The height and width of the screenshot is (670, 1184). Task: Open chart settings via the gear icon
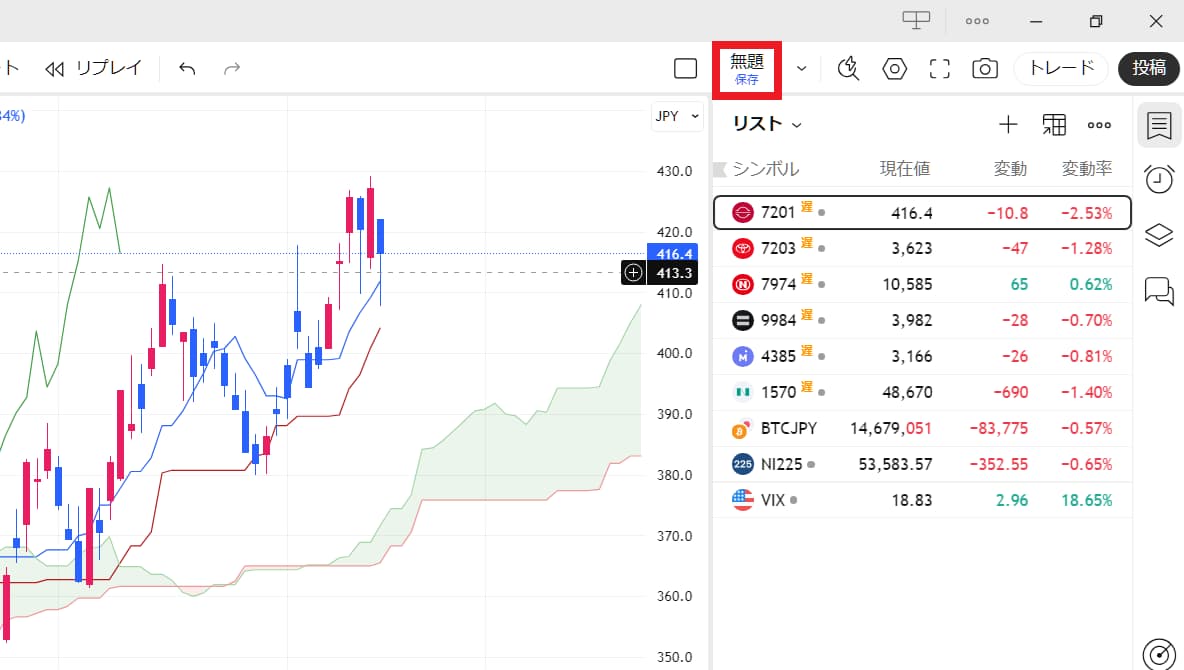(894, 68)
